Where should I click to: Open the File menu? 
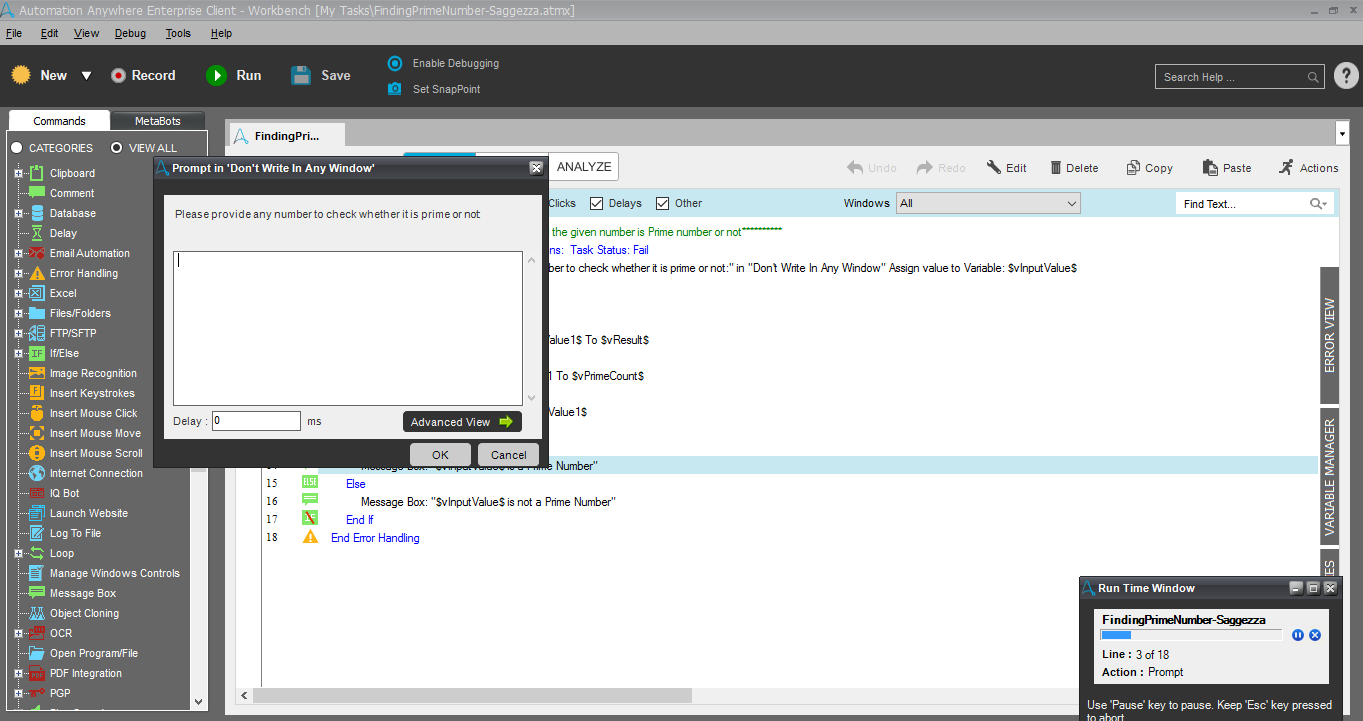click(14, 33)
